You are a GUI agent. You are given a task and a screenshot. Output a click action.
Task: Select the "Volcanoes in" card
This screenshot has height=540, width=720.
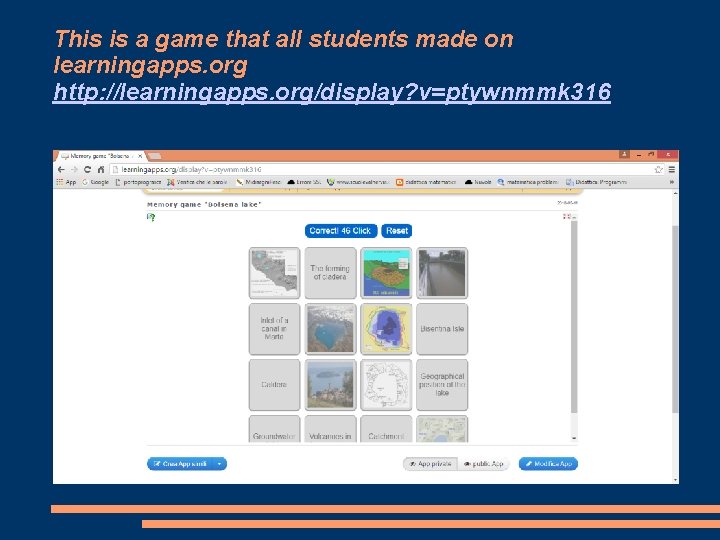point(330,429)
